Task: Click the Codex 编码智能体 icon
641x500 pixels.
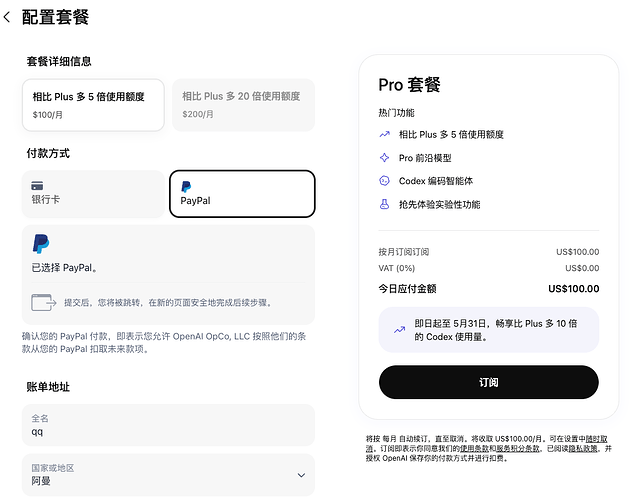Action: click(385, 181)
